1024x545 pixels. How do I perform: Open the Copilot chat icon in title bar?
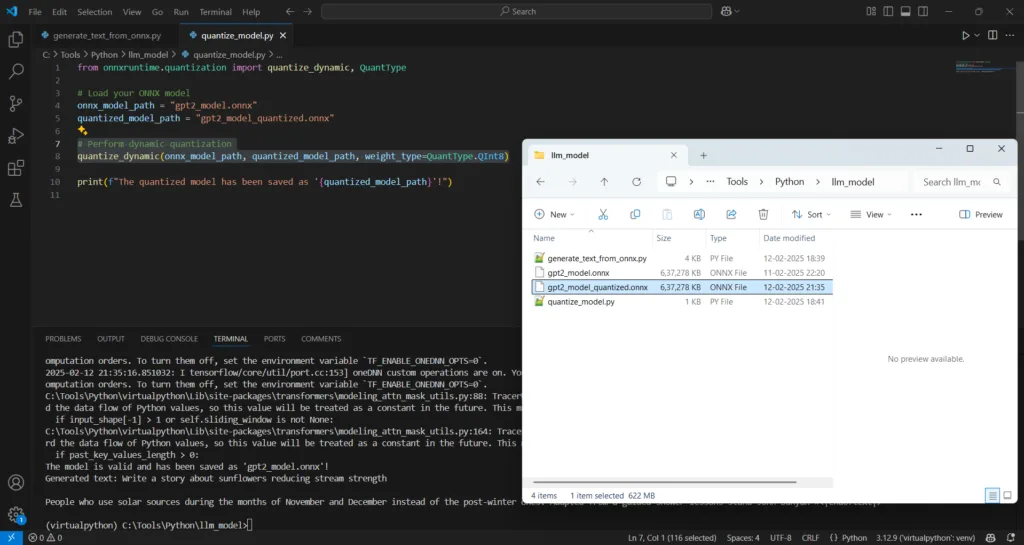pyautogui.click(x=726, y=11)
